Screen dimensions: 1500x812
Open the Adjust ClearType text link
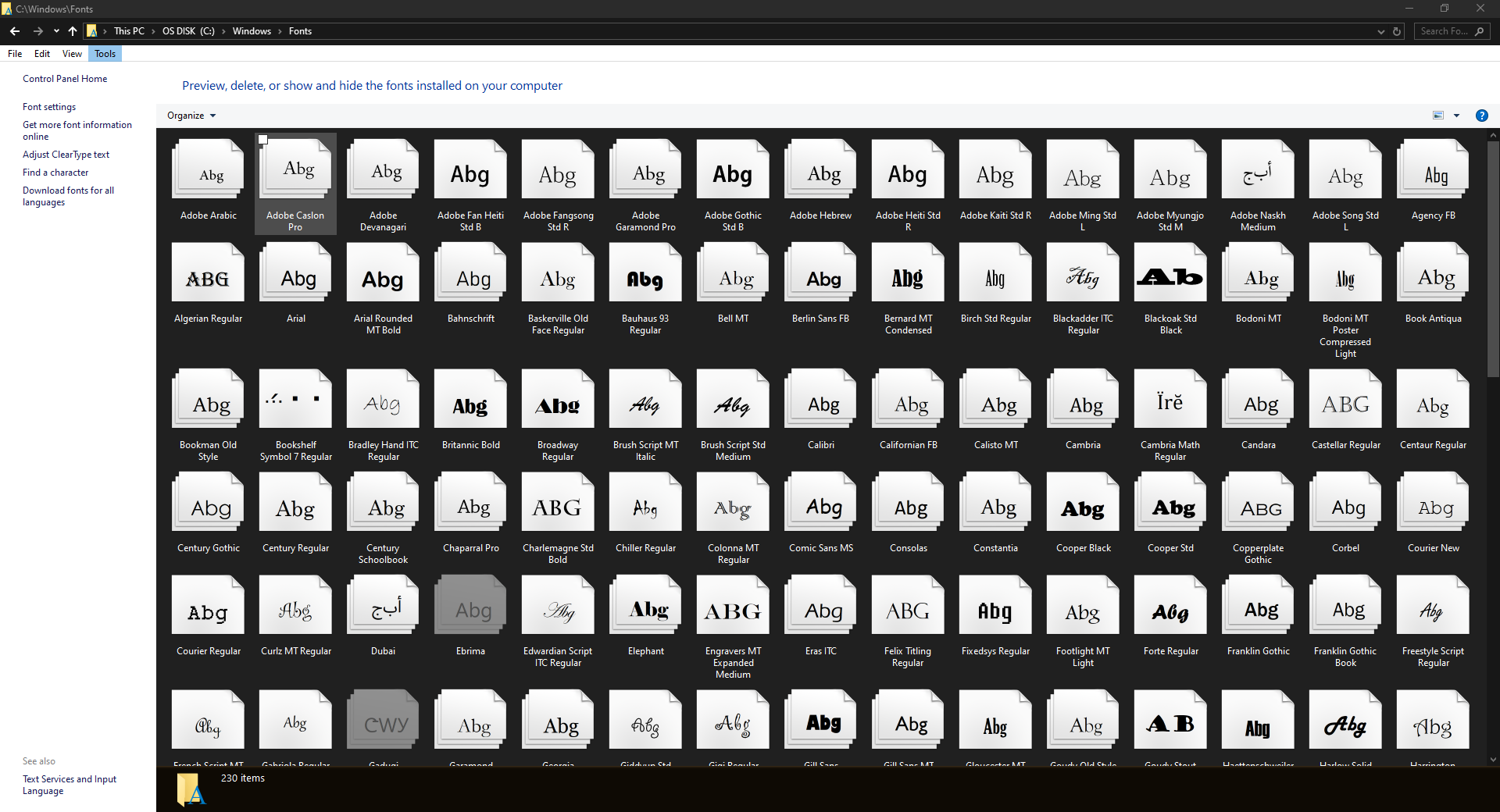tap(66, 155)
